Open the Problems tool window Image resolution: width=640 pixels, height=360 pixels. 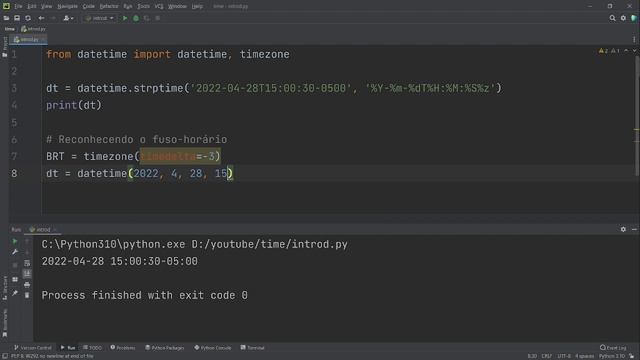123,348
